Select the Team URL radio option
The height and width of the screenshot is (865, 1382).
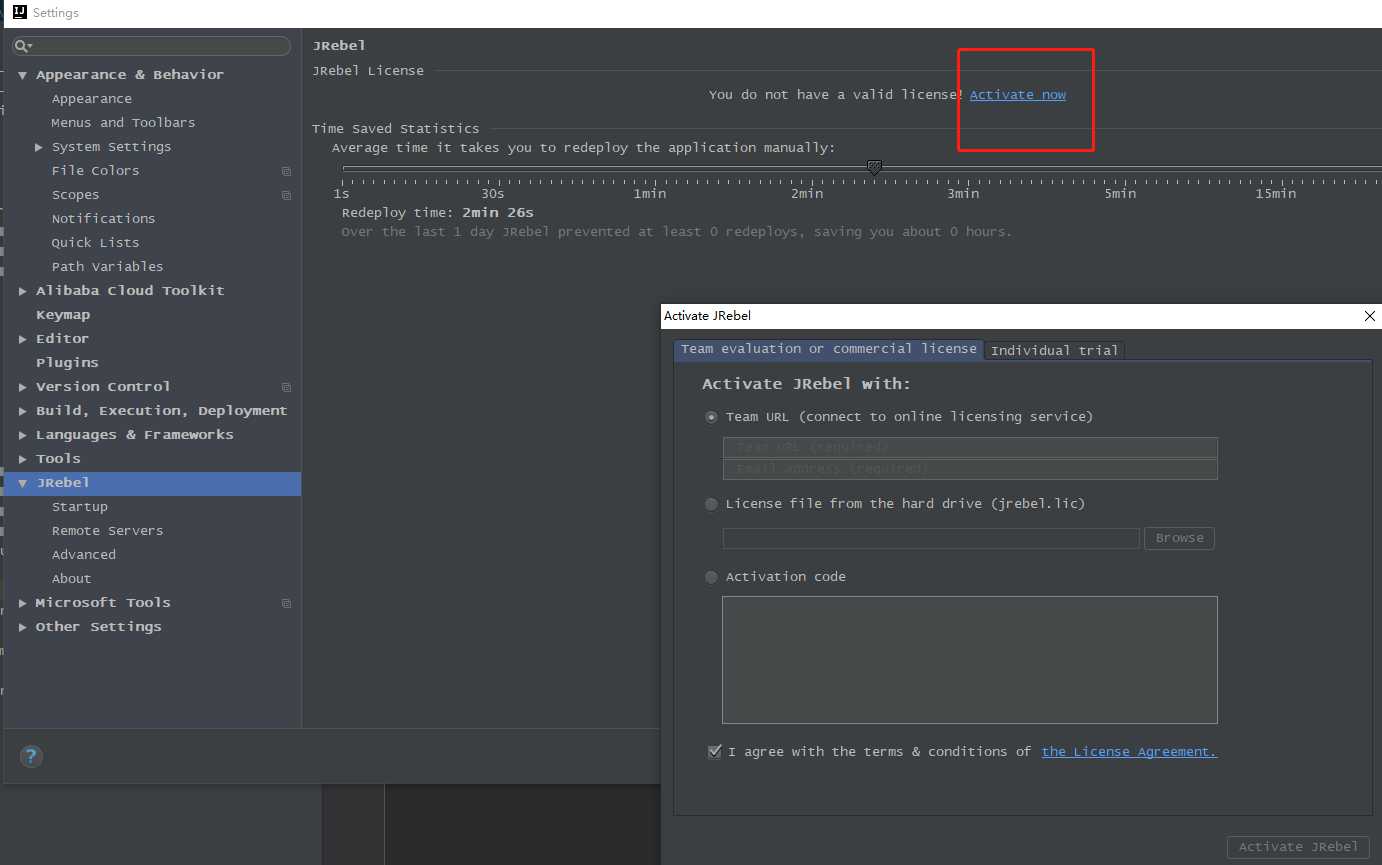(711, 417)
